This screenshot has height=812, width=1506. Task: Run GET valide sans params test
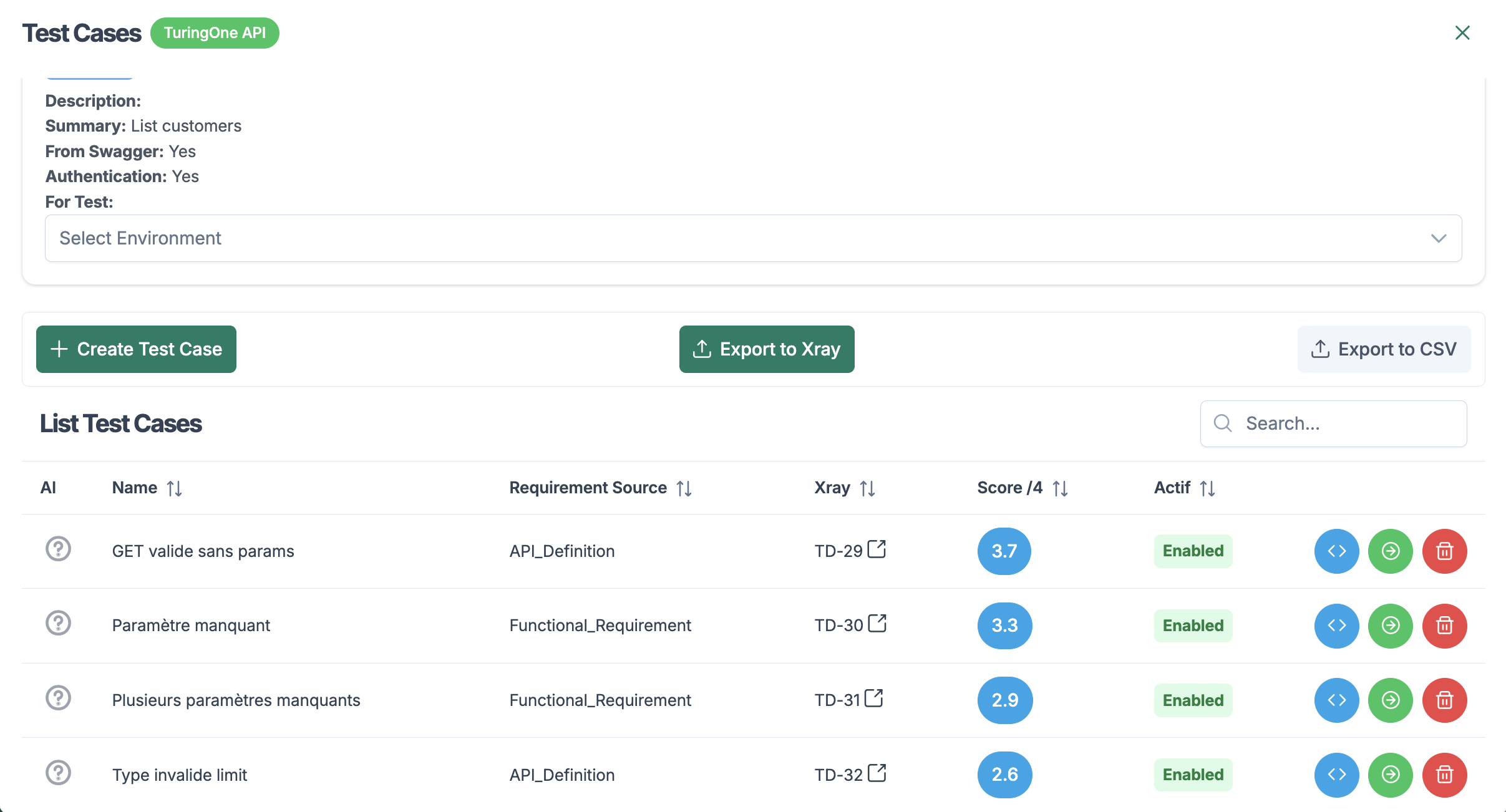[1390, 551]
